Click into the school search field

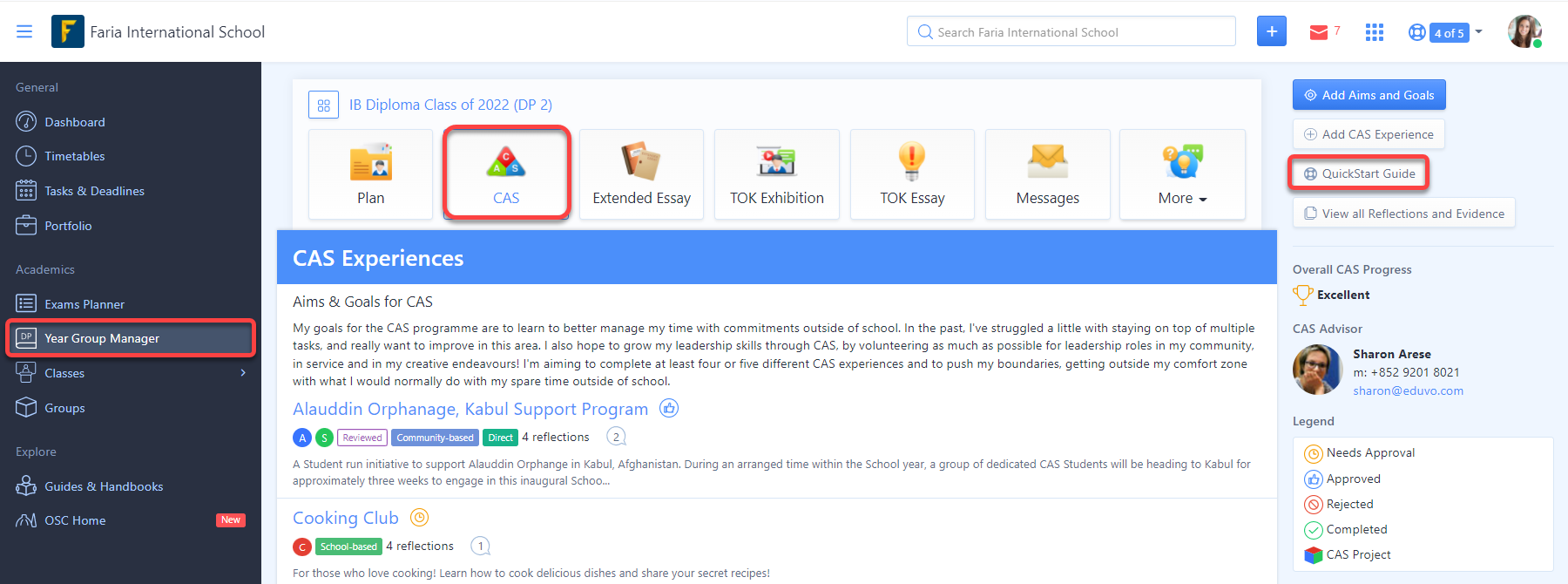pos(1071,31)
